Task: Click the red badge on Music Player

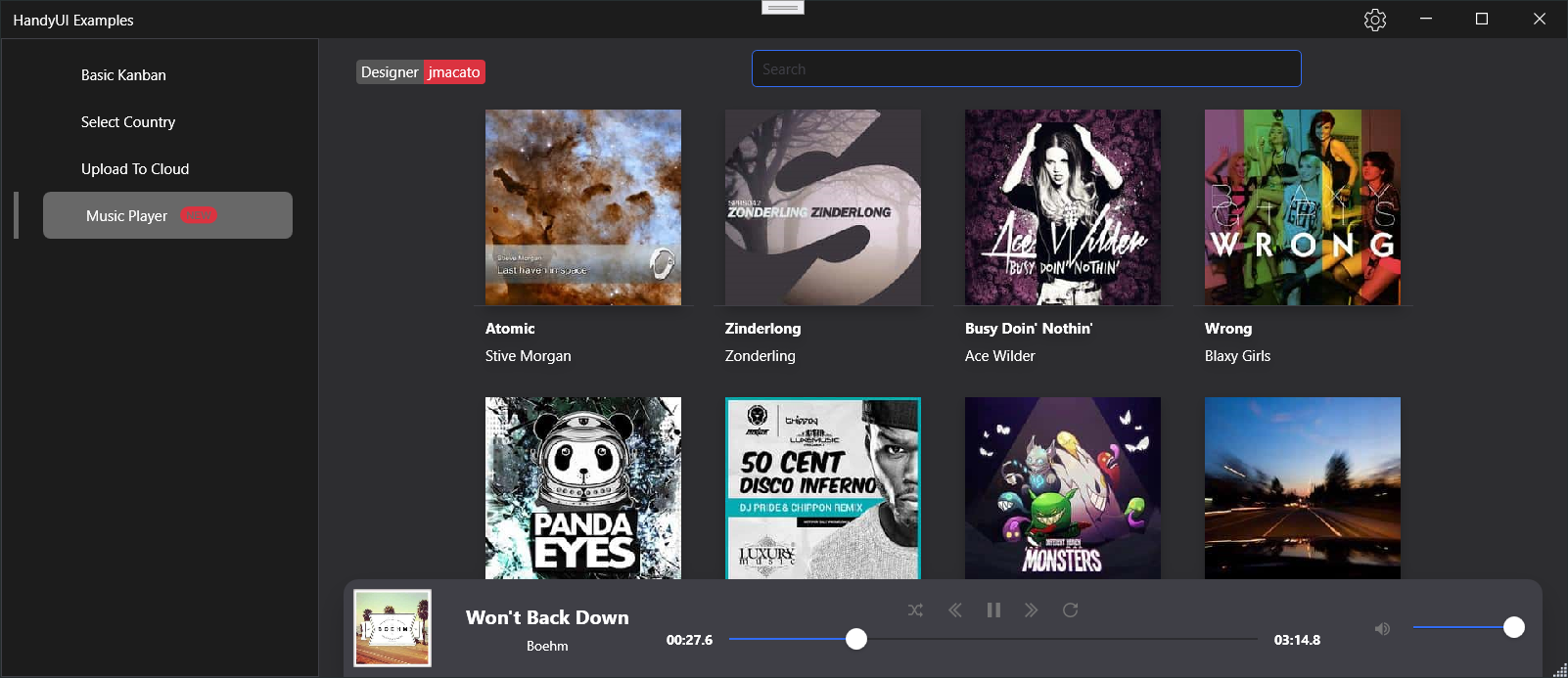Action: tap(199, 215)
